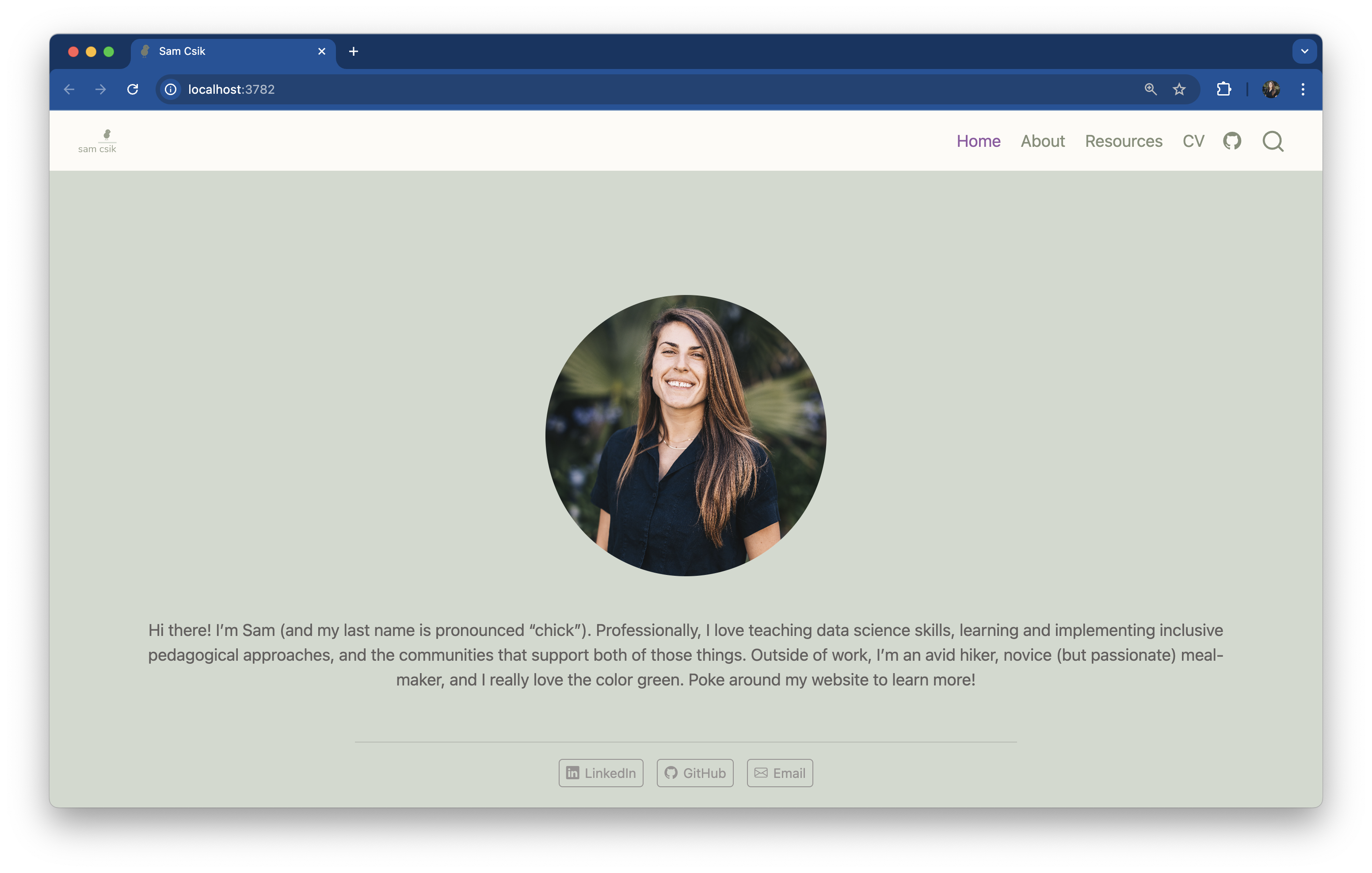Open Chrome's three-dot menu
This screenshot has width=1372, height=873.
(1303, 89)
